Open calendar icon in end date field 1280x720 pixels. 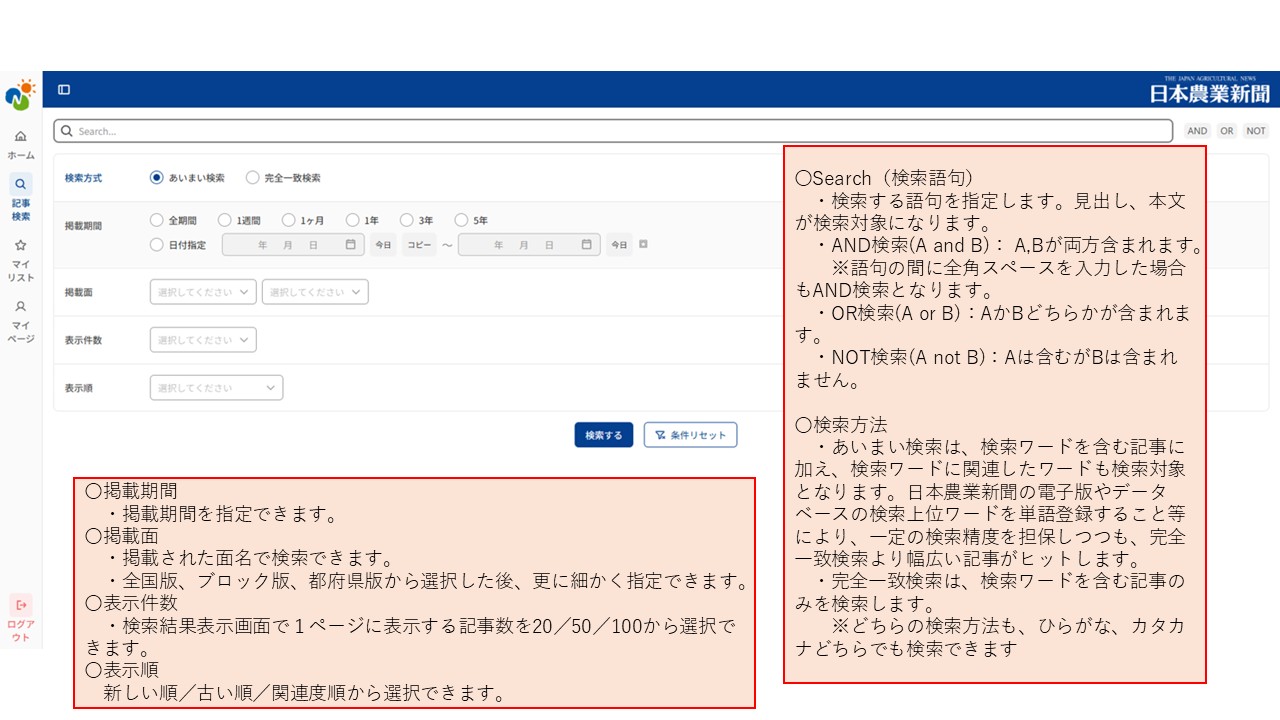(x=587, y=244)
